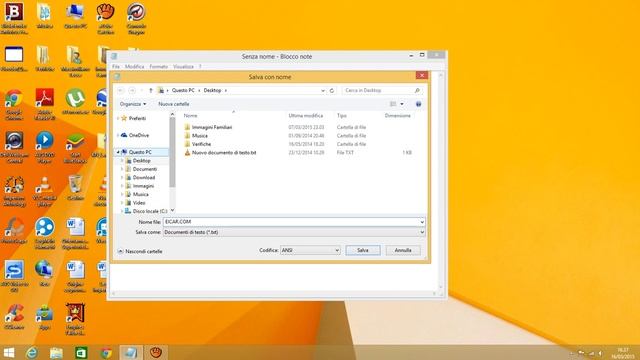Select Video in the navigation tree
Screen dimensions: 640x360
pos(139,203)
